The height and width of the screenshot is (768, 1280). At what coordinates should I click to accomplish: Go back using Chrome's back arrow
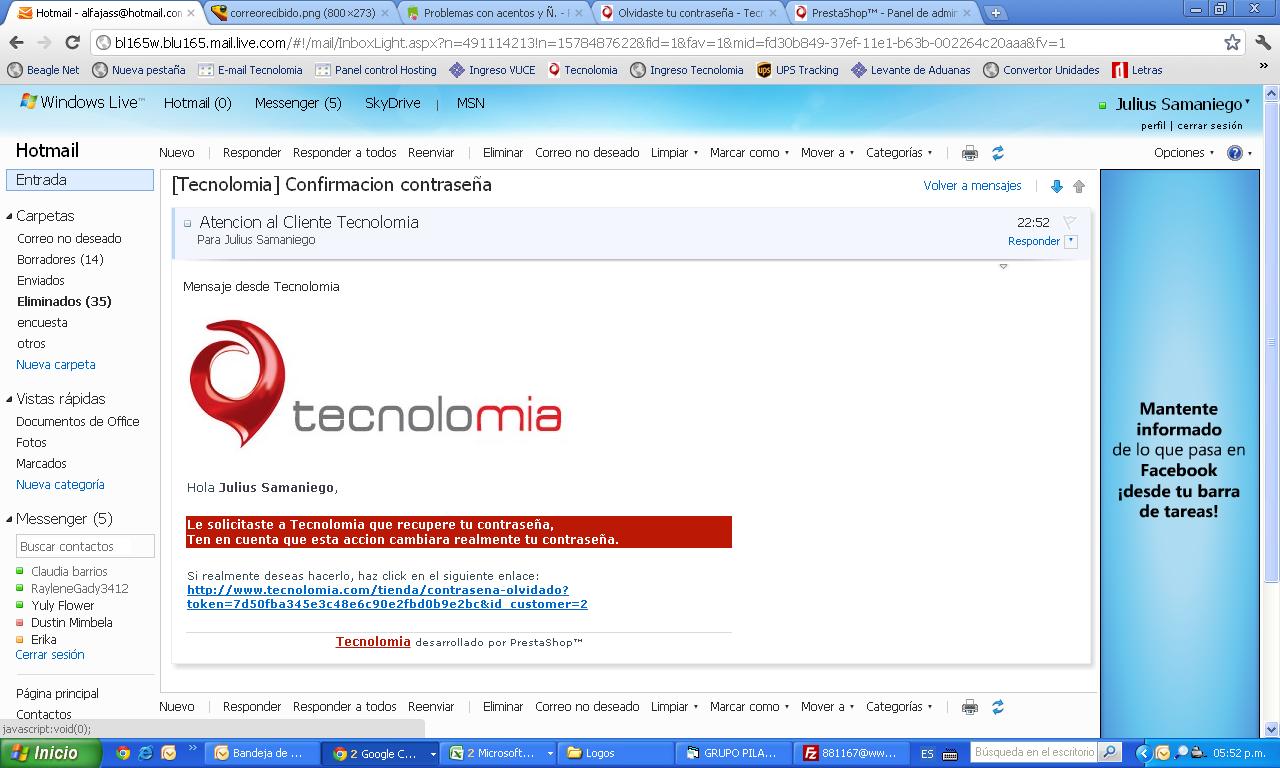(16, 42)
